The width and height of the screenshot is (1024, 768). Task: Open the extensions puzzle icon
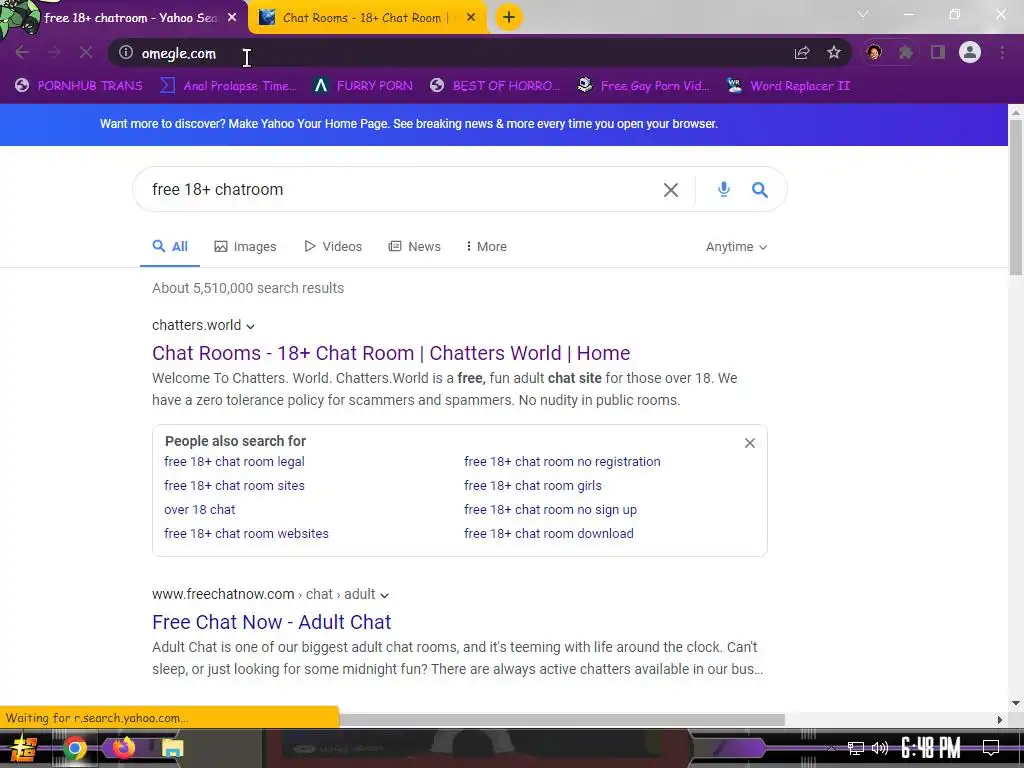point(906,53)
